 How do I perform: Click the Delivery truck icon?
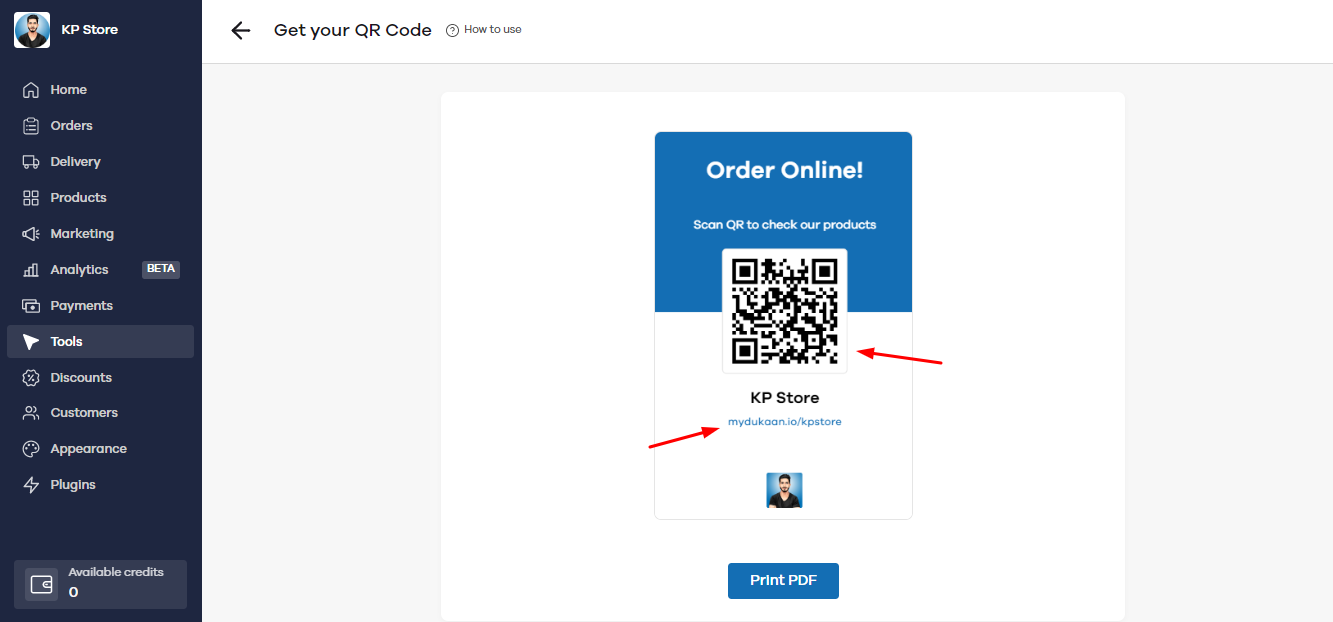(x=31, y=162)
